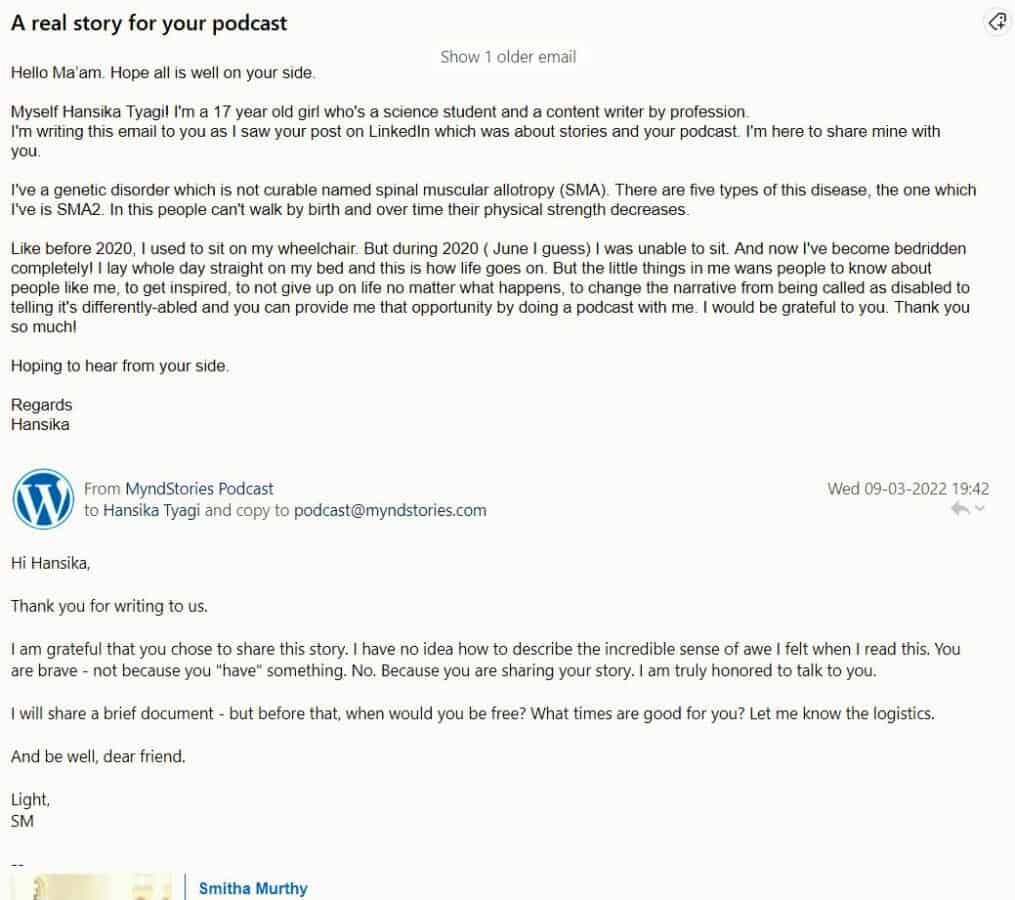The image size is (1015, 900).
Task: Click "Hoping to hear from your side."
Action: click(120, 366)
